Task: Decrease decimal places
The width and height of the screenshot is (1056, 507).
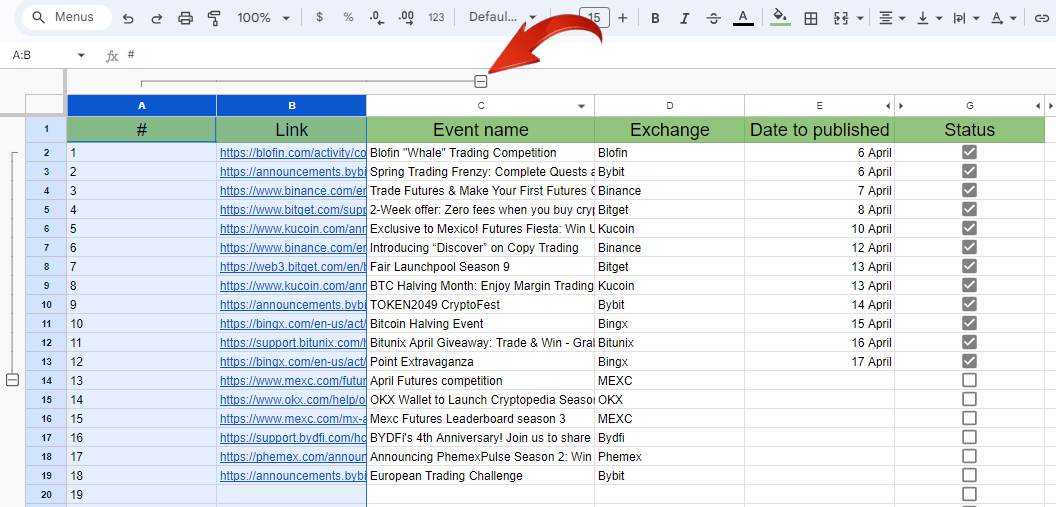Action: coord(377,18)
